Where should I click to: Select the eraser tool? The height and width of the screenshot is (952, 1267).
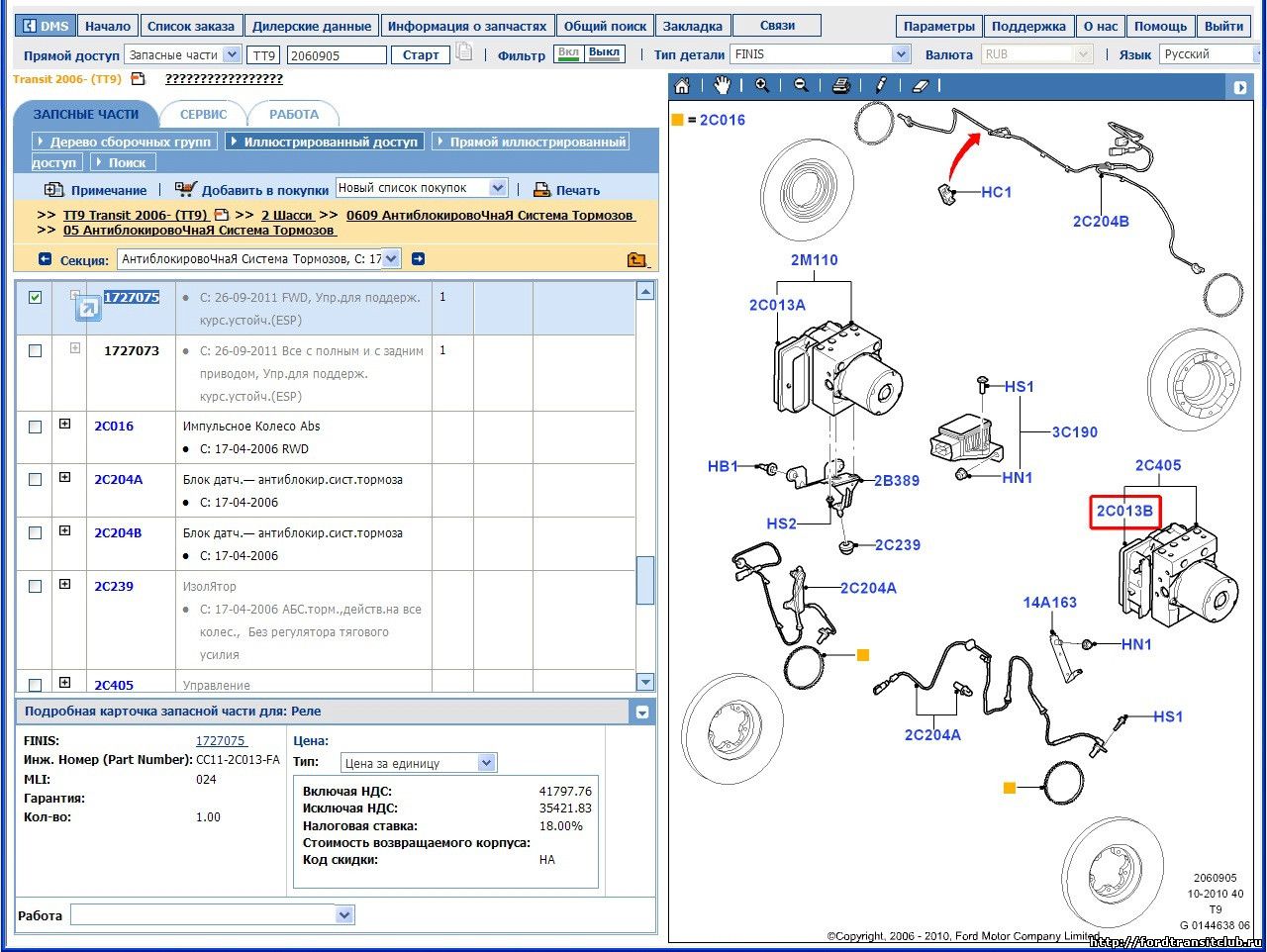[920, 86]
